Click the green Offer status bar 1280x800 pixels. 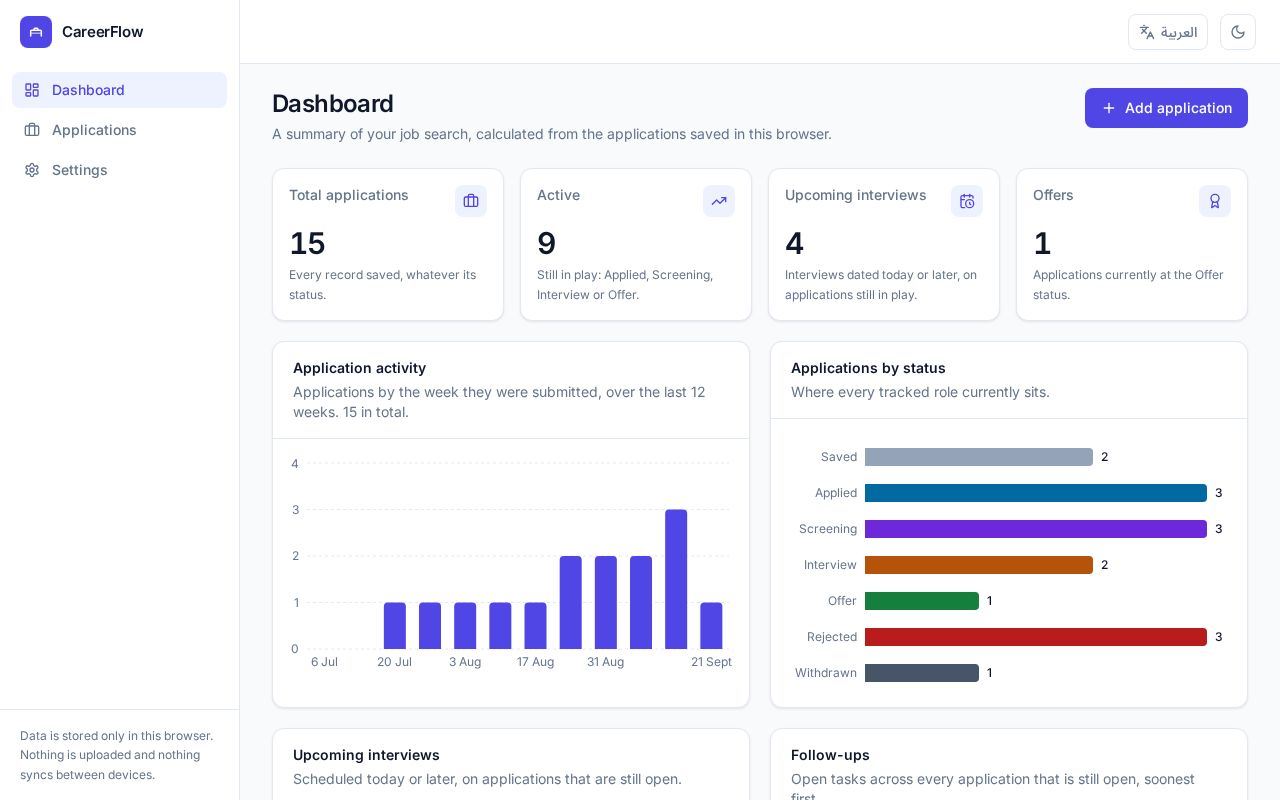click(922, 601)
